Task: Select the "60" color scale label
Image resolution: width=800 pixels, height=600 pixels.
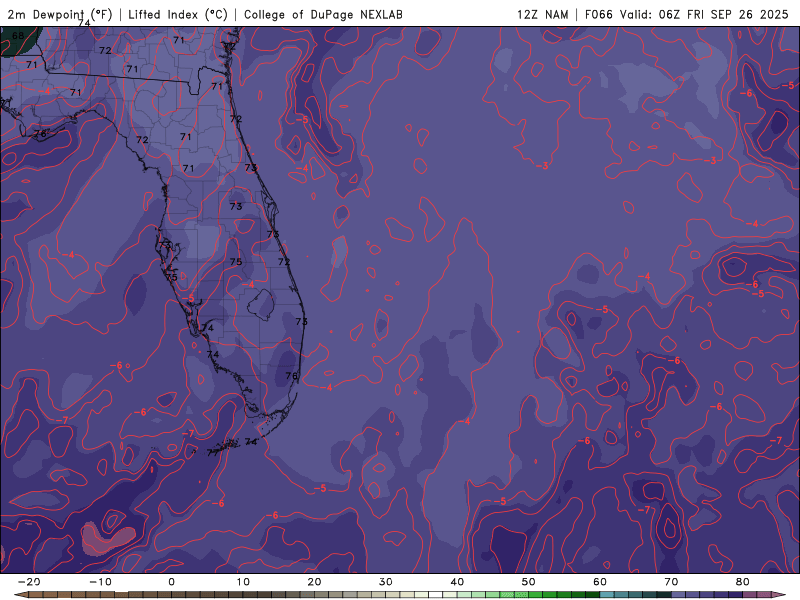Action: [600, 582]
